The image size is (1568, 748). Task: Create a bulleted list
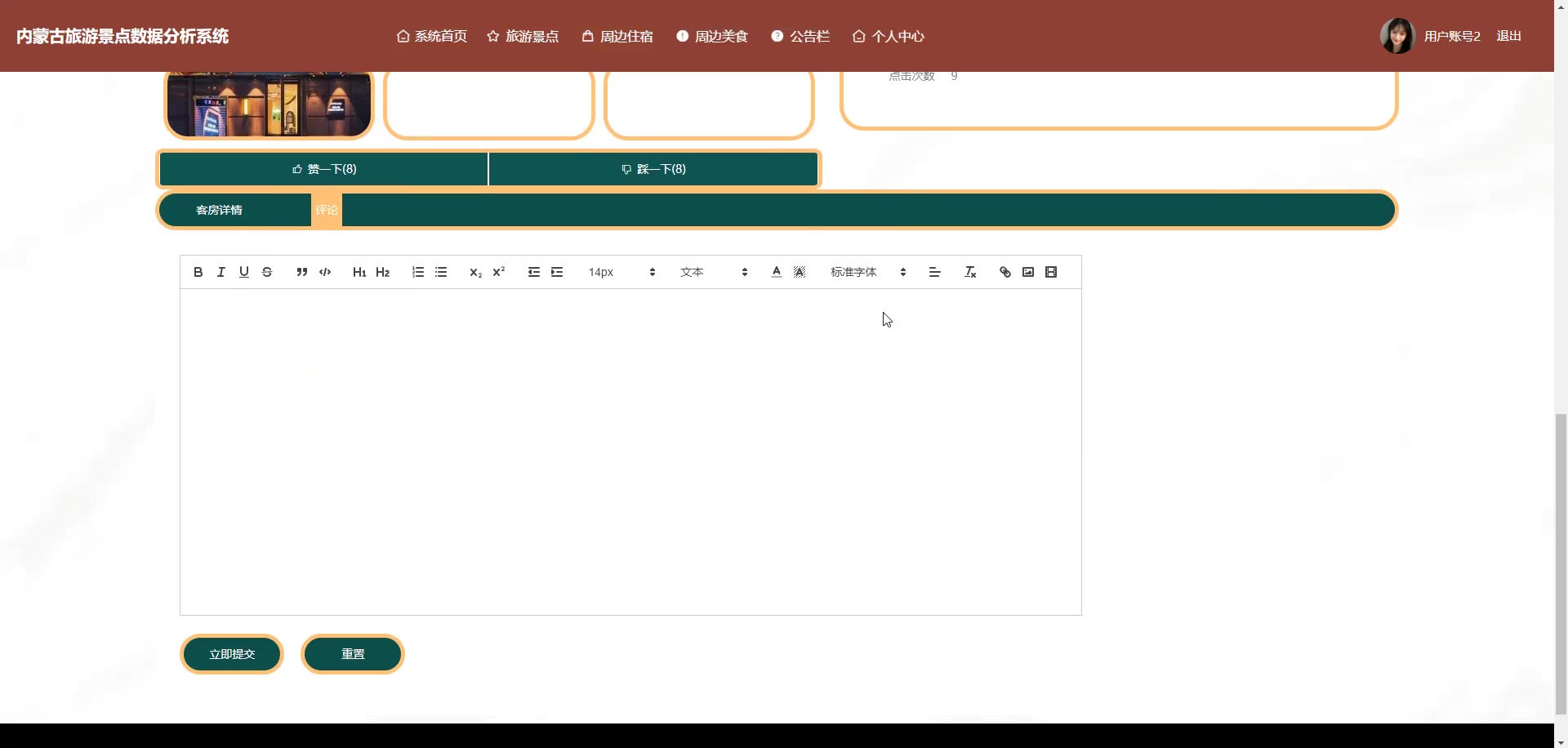point(441,272)
